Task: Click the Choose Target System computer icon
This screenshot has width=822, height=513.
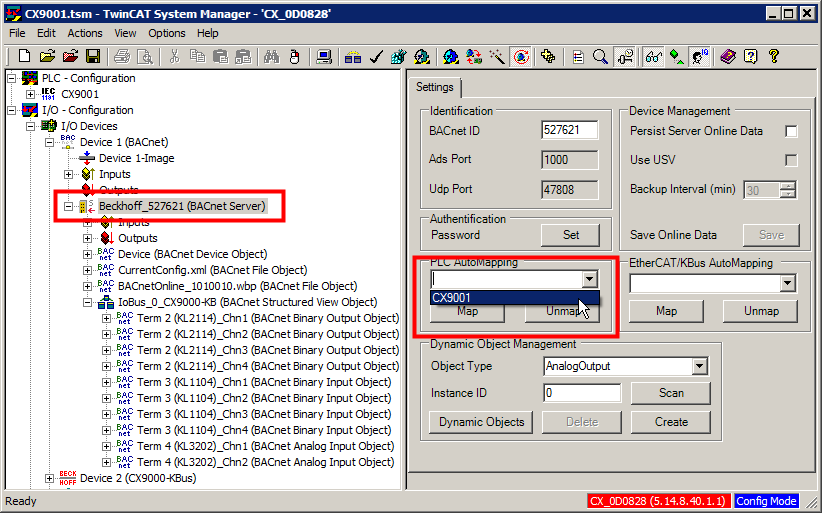Action: pyautogui.click(x=324, y=56)
